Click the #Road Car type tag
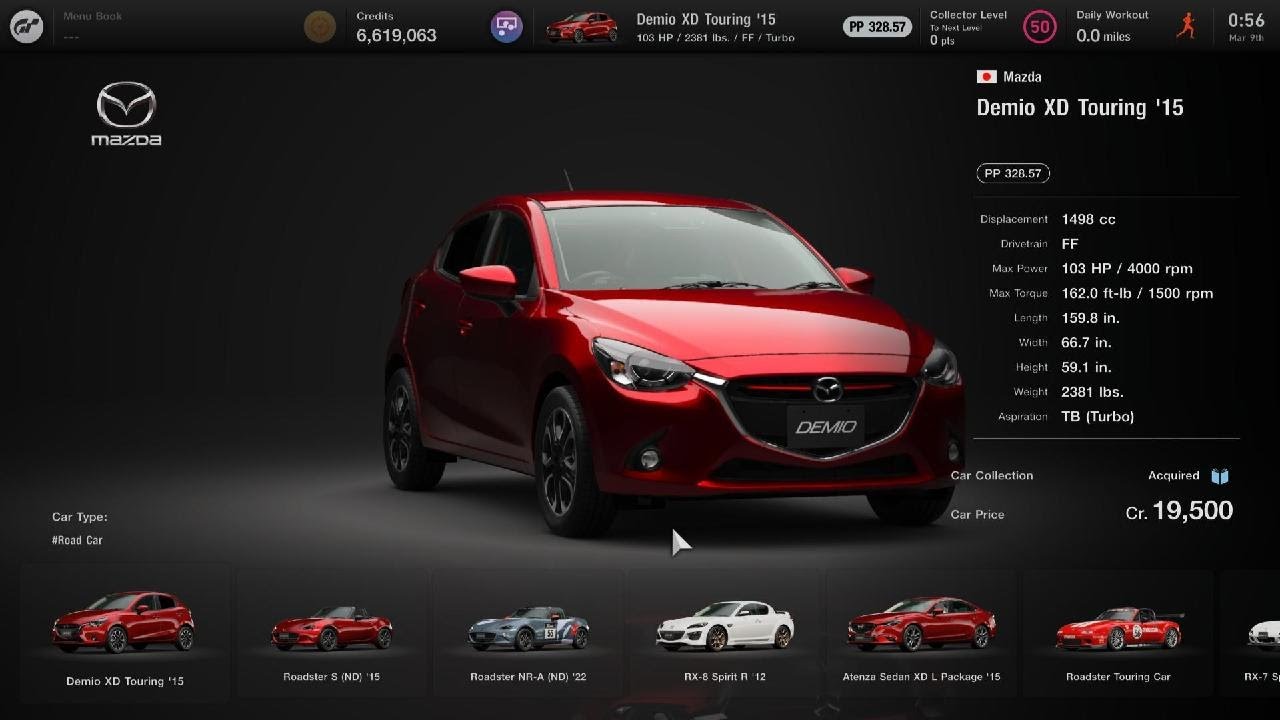Viewport: 1280px width, 720px height. (77, 540)
